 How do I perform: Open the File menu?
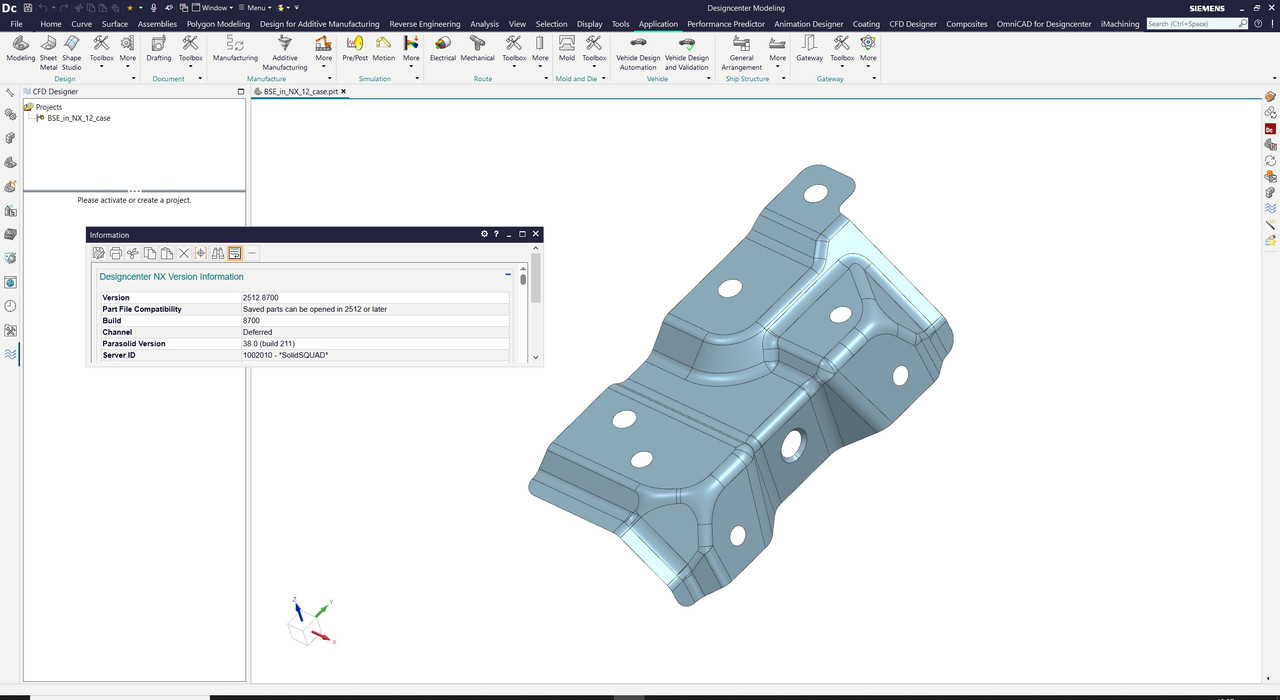pyautogui.click(x=16, y=24)
